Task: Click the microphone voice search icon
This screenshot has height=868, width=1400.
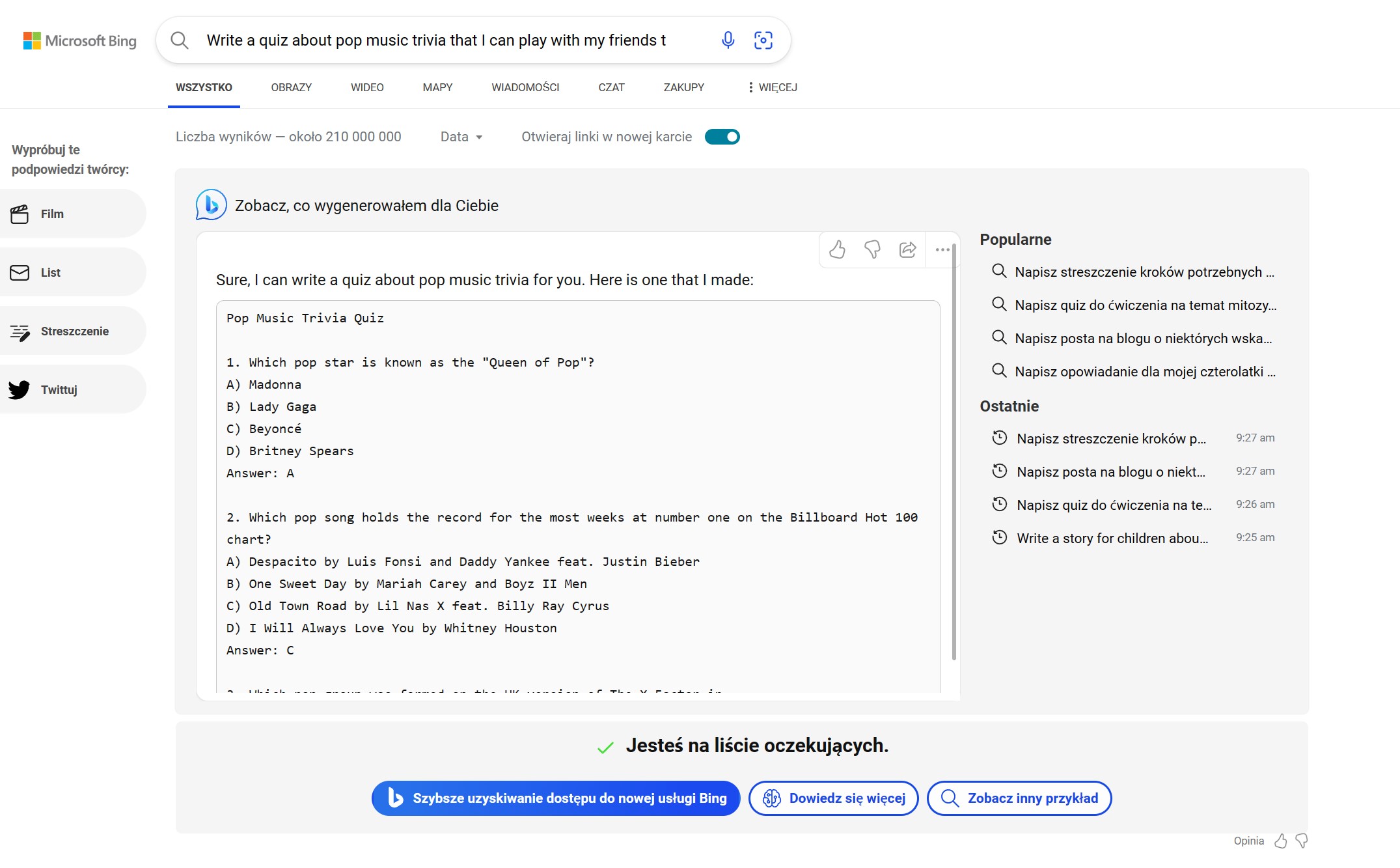Action: point(728,40)
